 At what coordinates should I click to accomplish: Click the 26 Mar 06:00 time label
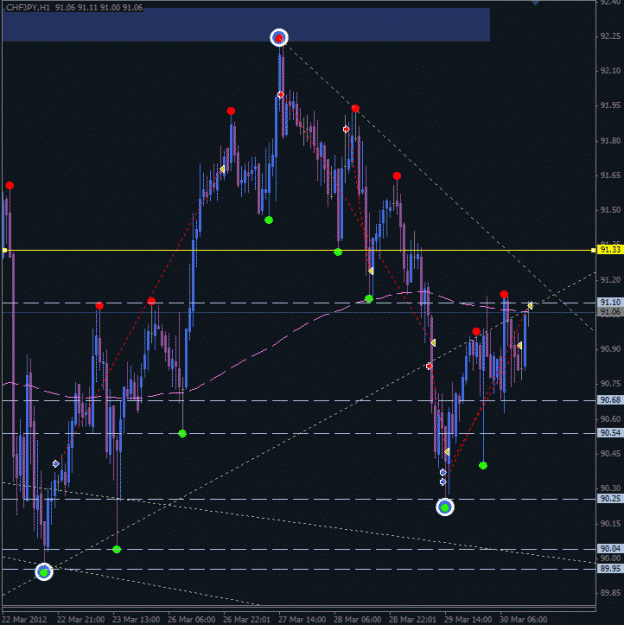point(191,619)
